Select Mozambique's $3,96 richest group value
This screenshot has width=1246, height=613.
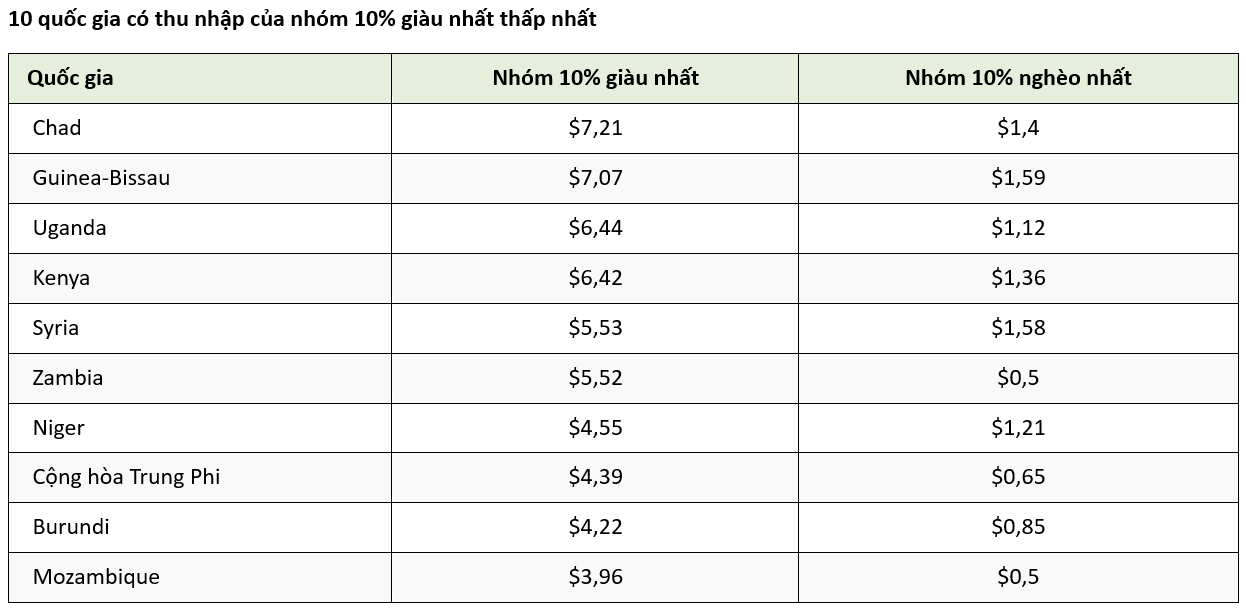(595, 577)
